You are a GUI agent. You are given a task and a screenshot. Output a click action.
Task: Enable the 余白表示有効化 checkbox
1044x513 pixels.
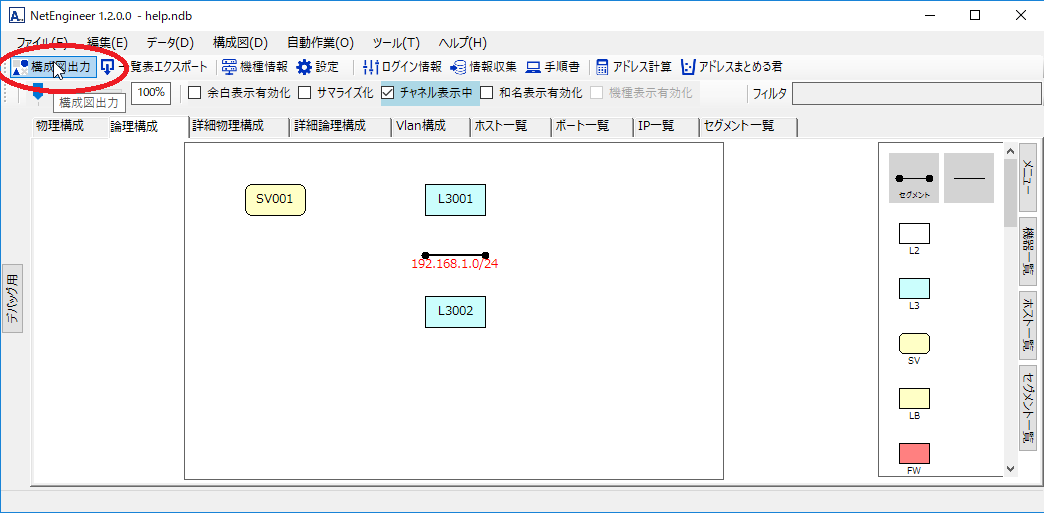(x=195, y=93)
